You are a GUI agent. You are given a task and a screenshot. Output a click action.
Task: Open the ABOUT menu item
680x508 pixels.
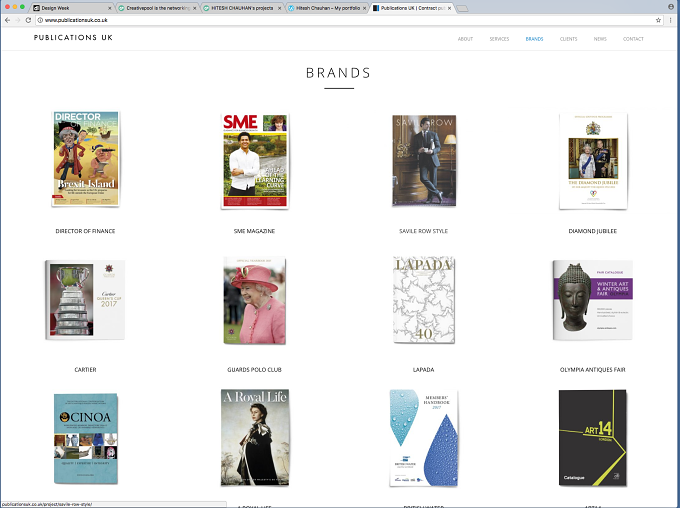click(465, 39)
